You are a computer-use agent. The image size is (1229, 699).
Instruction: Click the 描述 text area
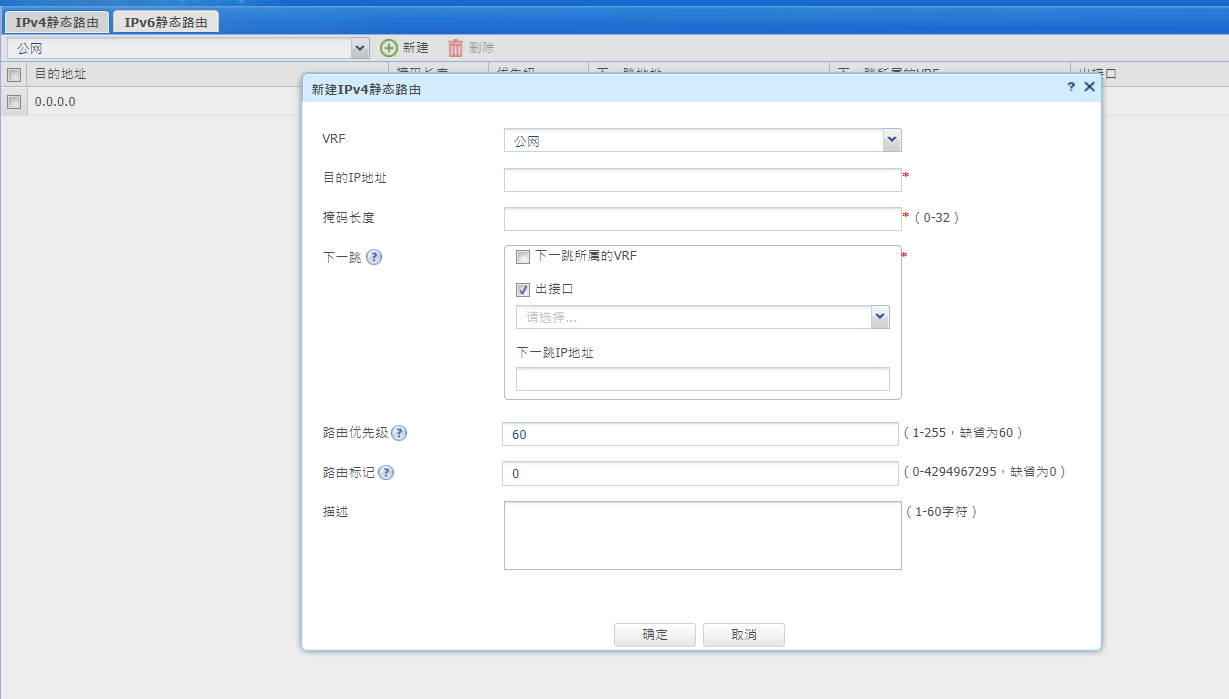[x=703, y=536]
